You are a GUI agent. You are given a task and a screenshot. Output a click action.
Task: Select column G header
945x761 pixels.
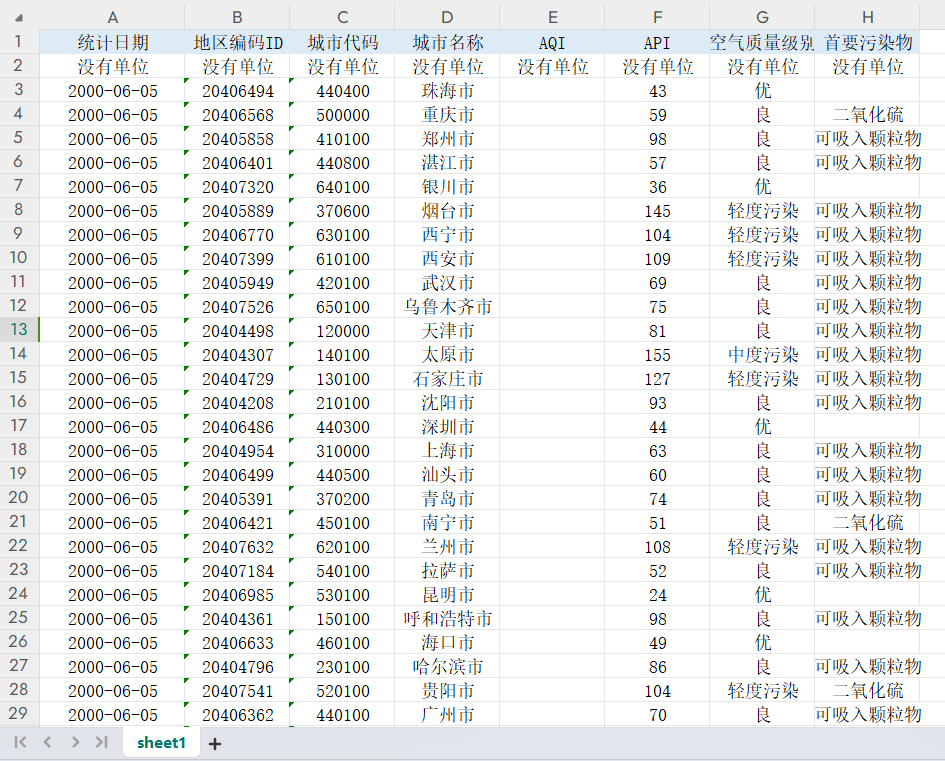pos(762,17)
